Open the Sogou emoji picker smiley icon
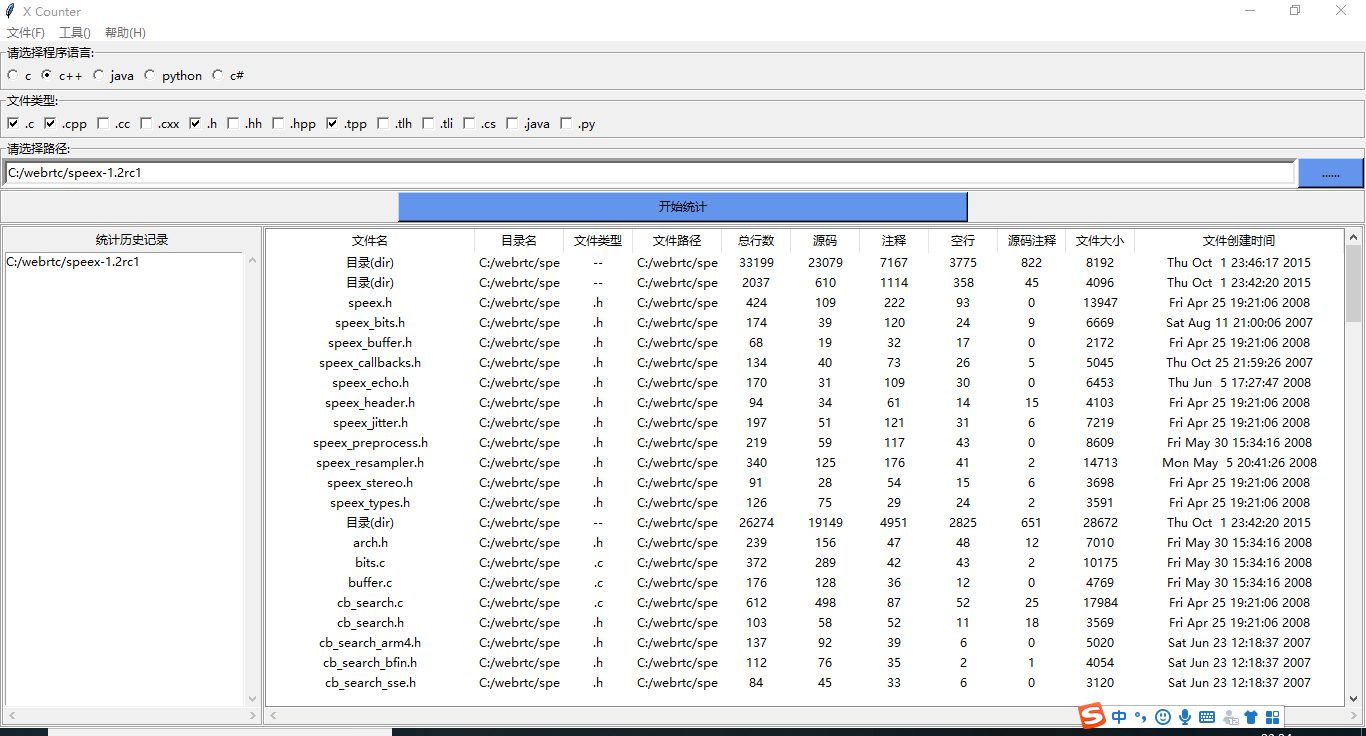1366x736 pixels. [1162, 717]
